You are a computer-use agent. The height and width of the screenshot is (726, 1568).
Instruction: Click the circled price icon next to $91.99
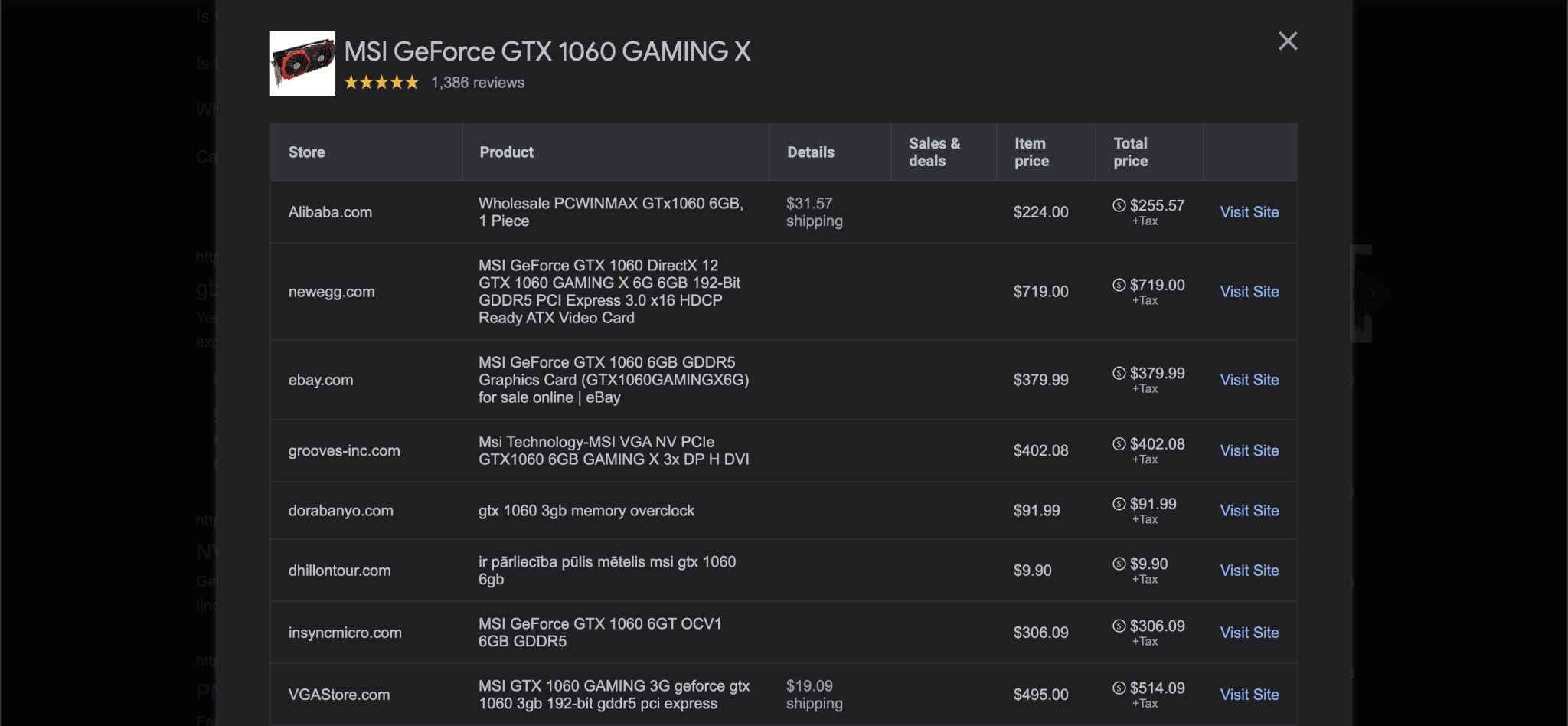click(1119, 504)
